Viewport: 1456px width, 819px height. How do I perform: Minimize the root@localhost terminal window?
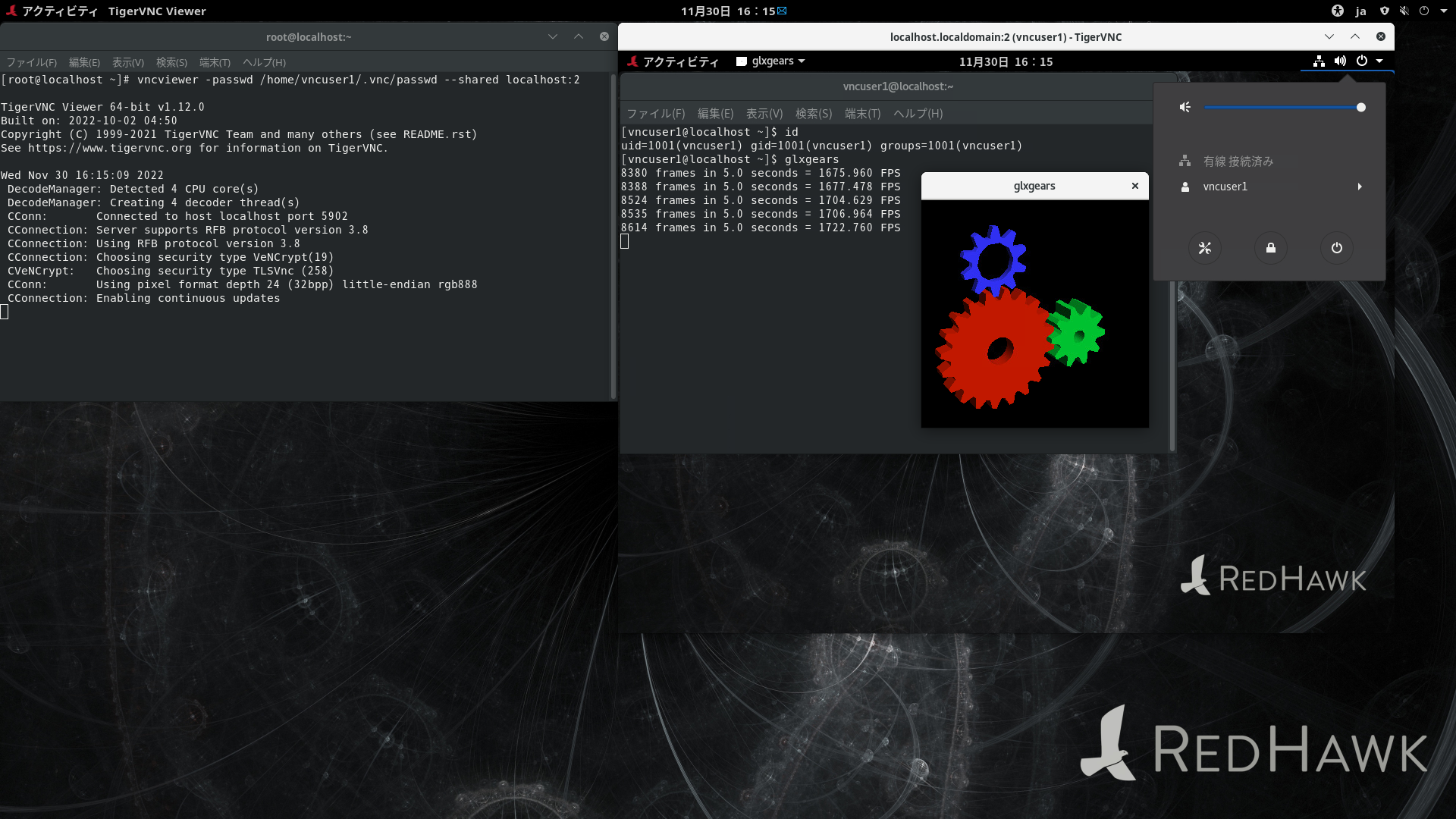[553, 36]
